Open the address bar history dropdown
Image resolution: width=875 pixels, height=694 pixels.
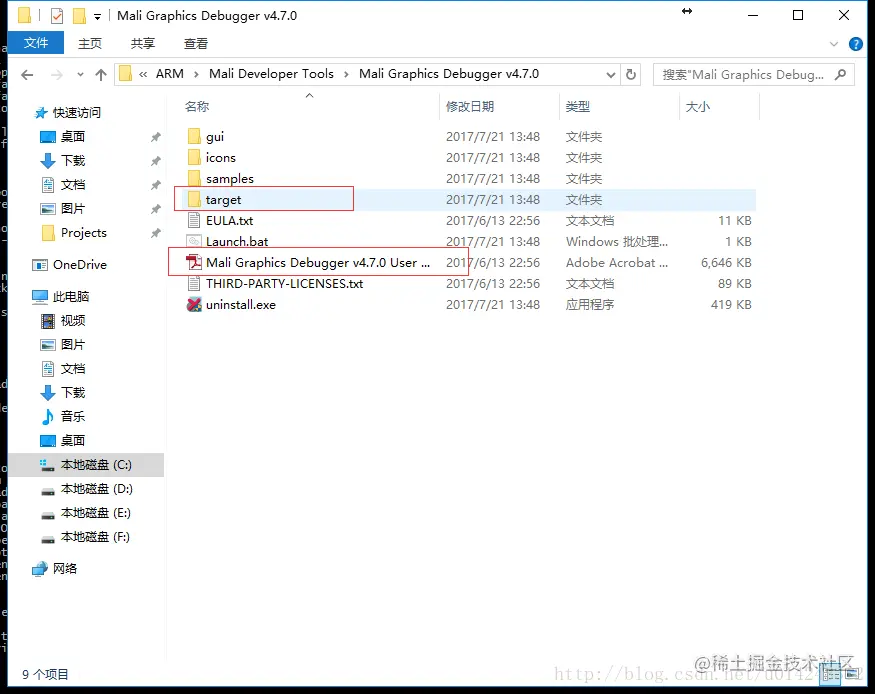coord(611,75)
